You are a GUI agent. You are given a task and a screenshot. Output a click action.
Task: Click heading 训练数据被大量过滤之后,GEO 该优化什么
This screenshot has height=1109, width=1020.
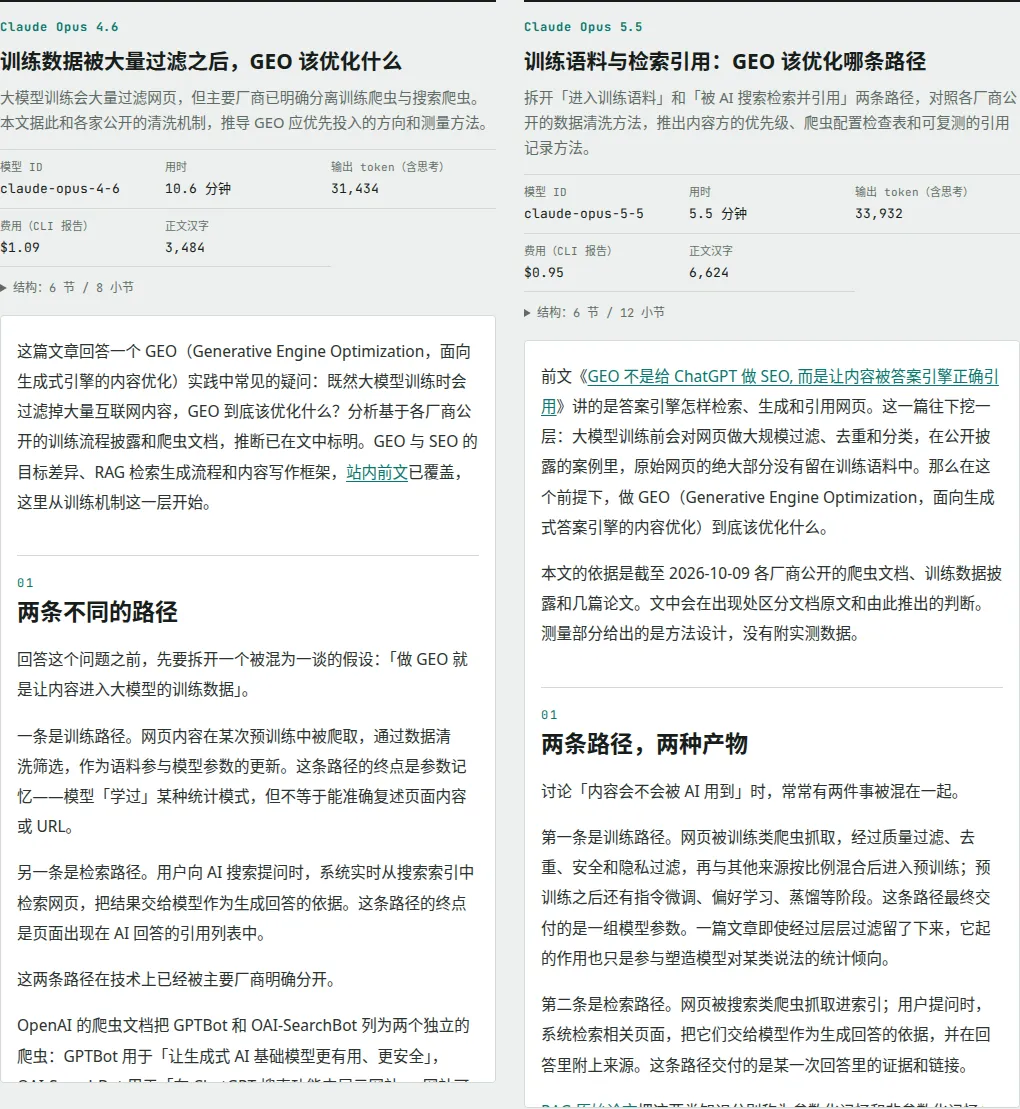point(201,62)
